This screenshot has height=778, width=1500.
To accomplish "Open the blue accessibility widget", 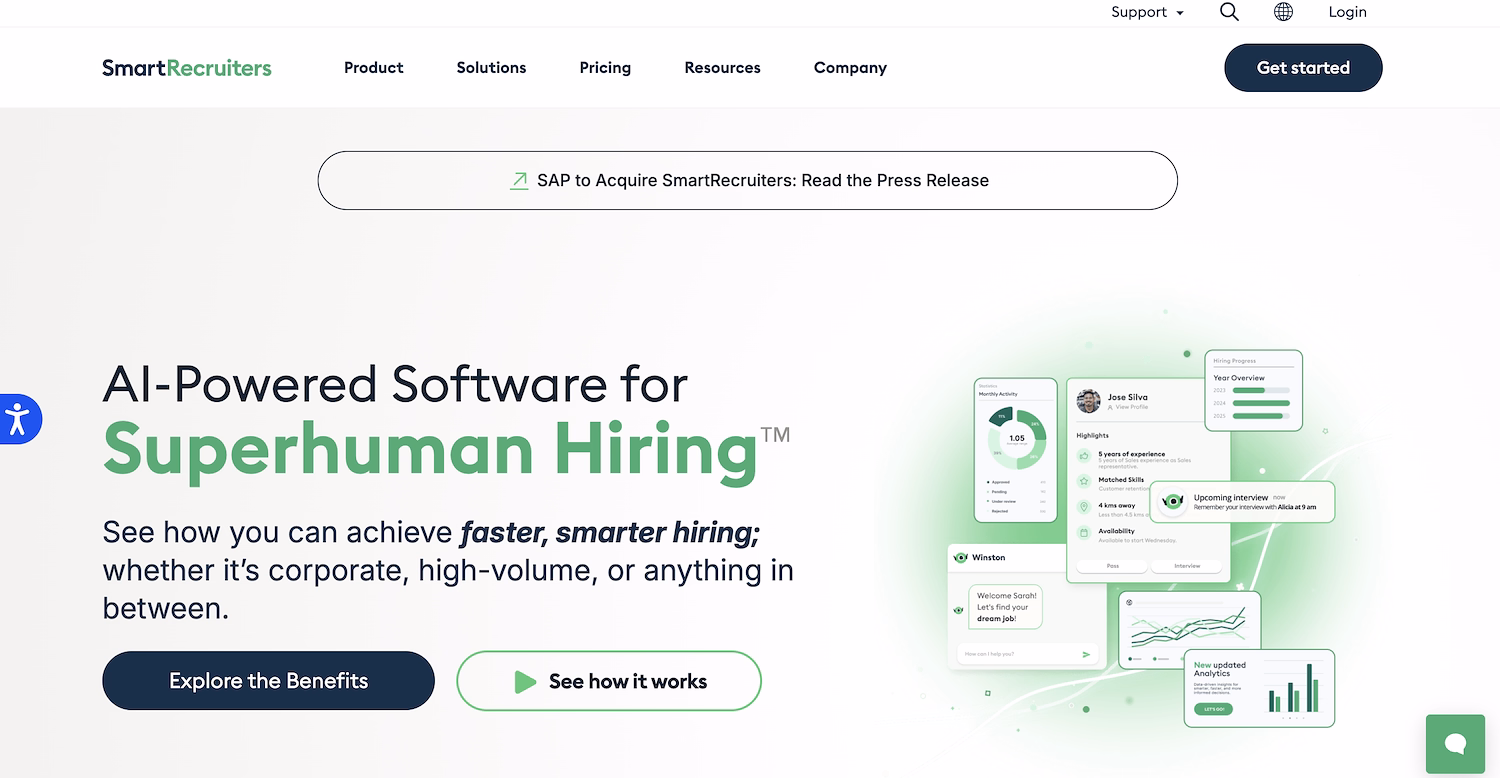I will (x=18, y=419).
